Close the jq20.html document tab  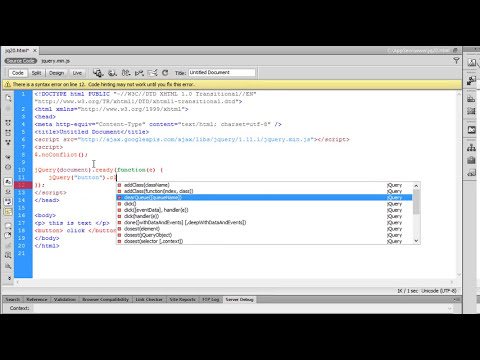[x=35, y=51]
